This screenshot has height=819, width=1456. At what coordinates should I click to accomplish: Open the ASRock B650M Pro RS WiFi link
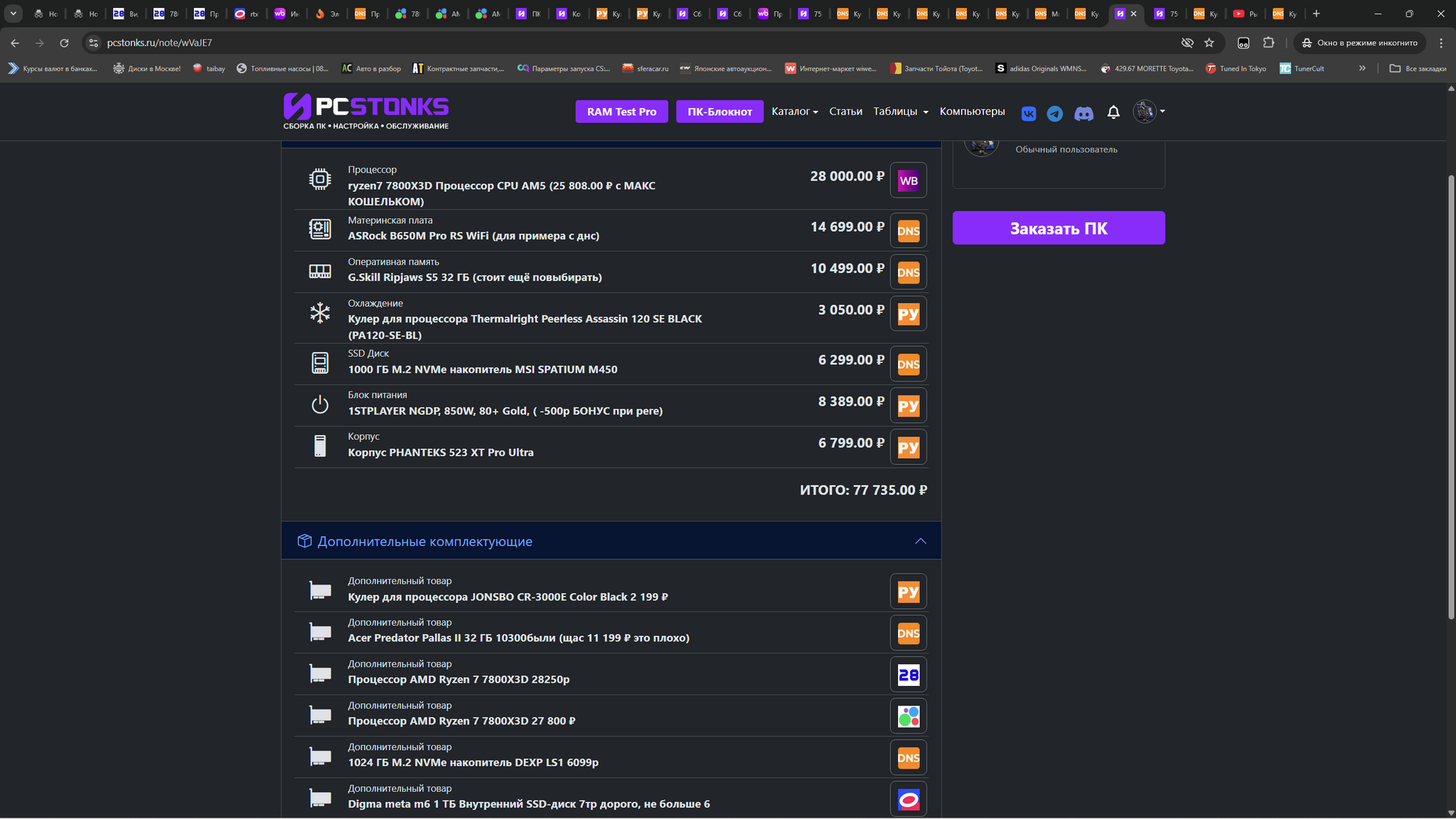[473, 236]
